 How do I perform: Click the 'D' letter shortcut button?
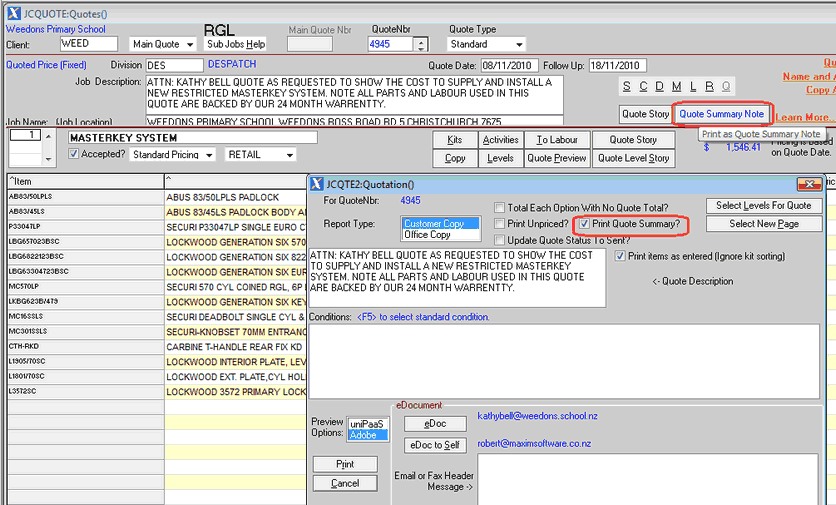[659, 86]
